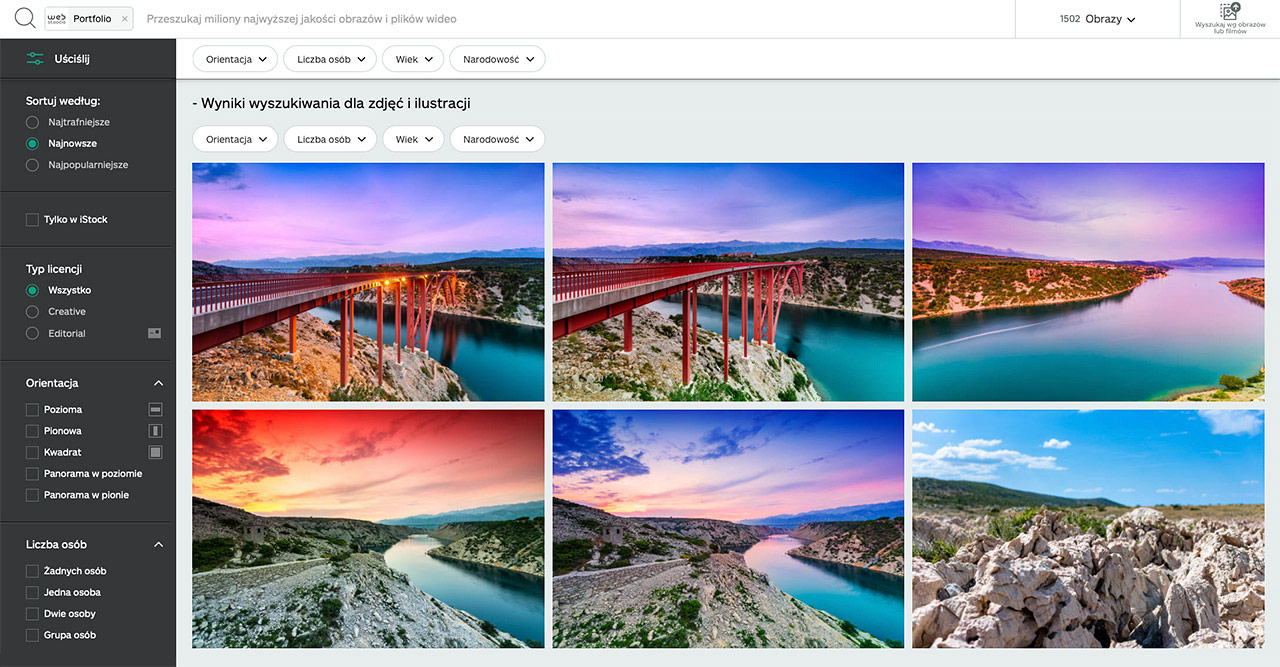This screenshot has width=1280, height=667.
Task: Open the Wiek filter dropdown
Action: tap(412, 59)
